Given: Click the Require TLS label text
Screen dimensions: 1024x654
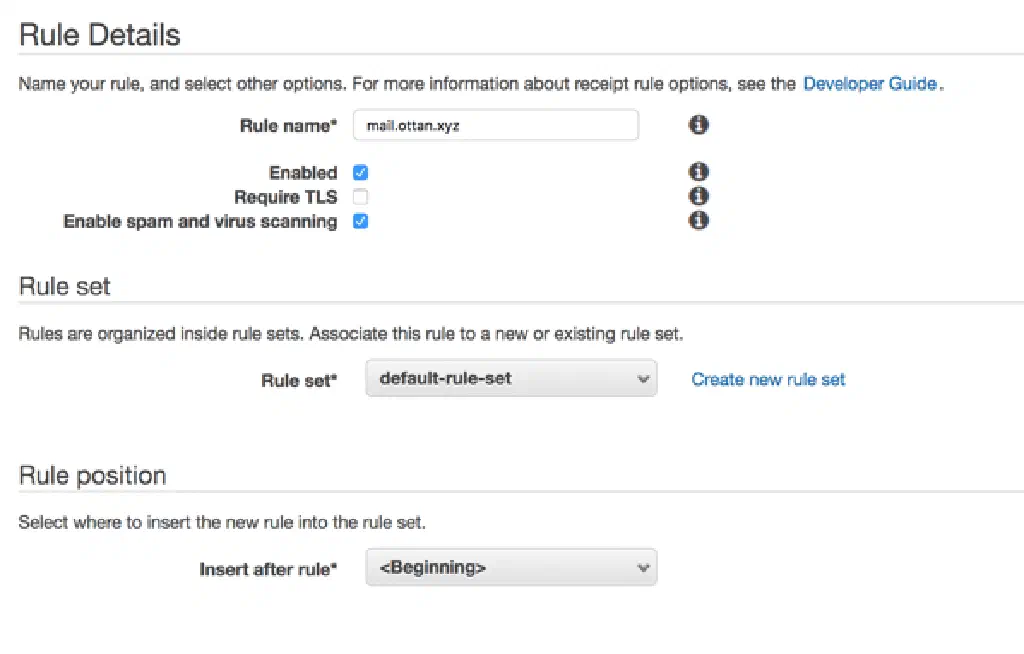Looking at the screenshot, I should (285, 197).
